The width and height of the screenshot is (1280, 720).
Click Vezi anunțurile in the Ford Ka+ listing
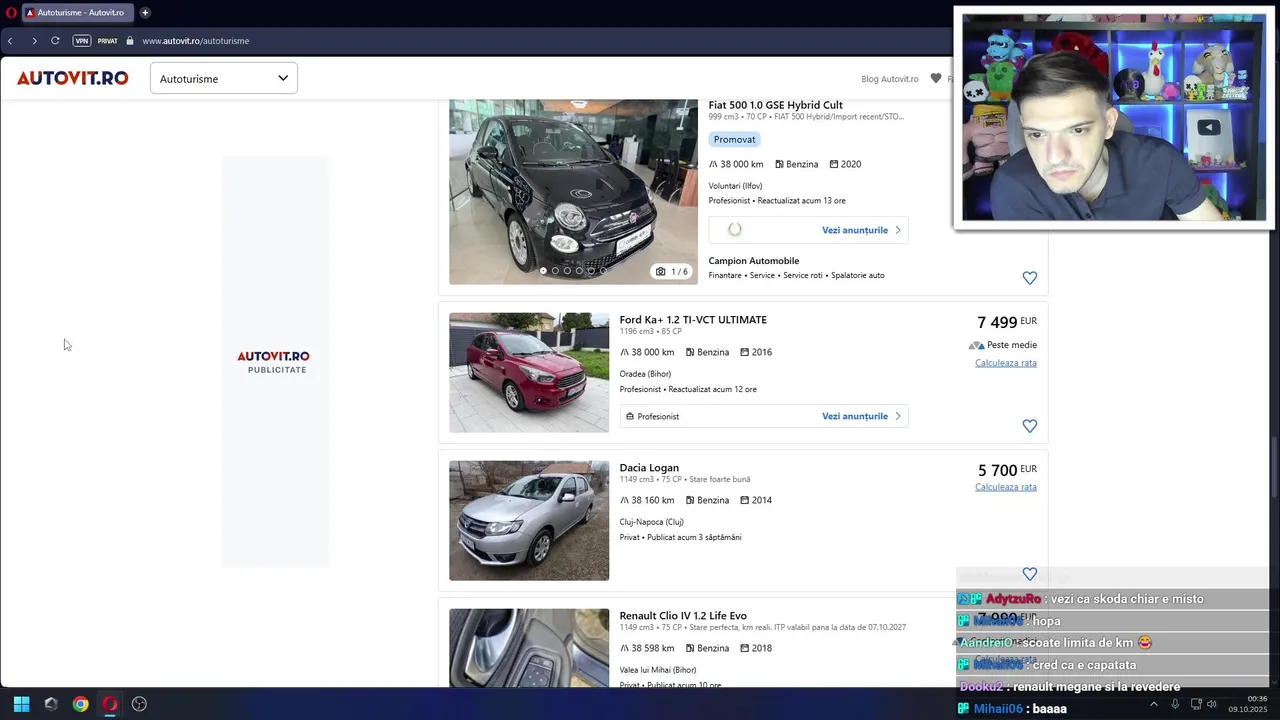pos(861,416)
